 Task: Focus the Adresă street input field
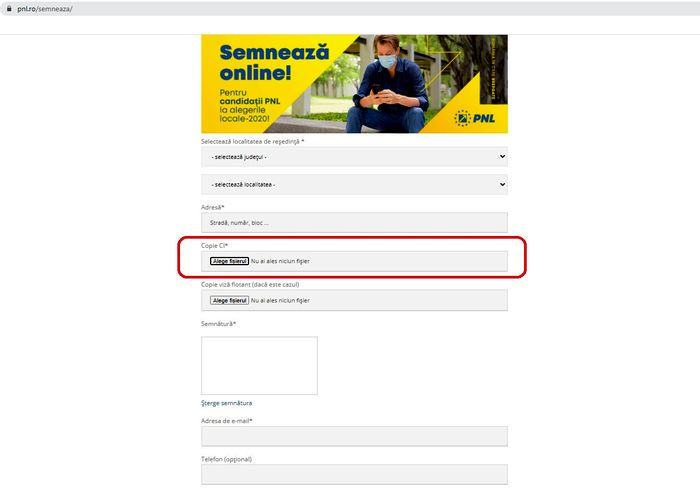(354, 222)
